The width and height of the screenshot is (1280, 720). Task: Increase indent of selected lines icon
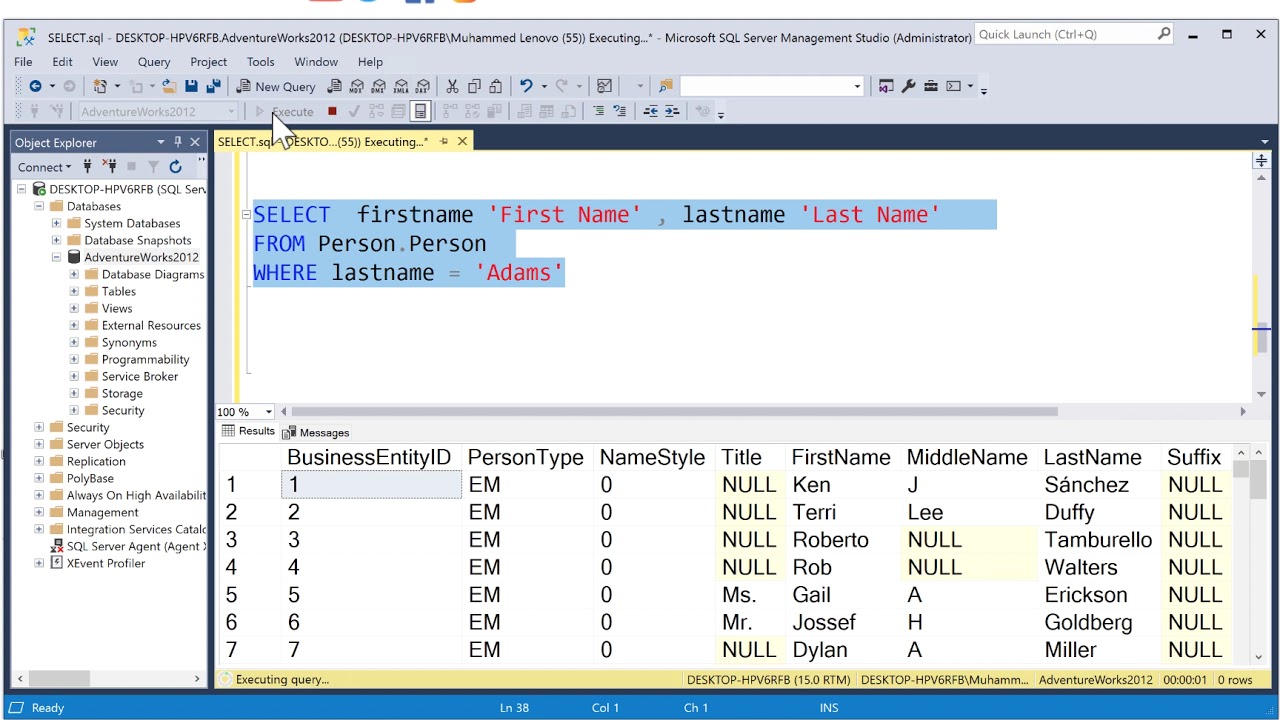671,111
